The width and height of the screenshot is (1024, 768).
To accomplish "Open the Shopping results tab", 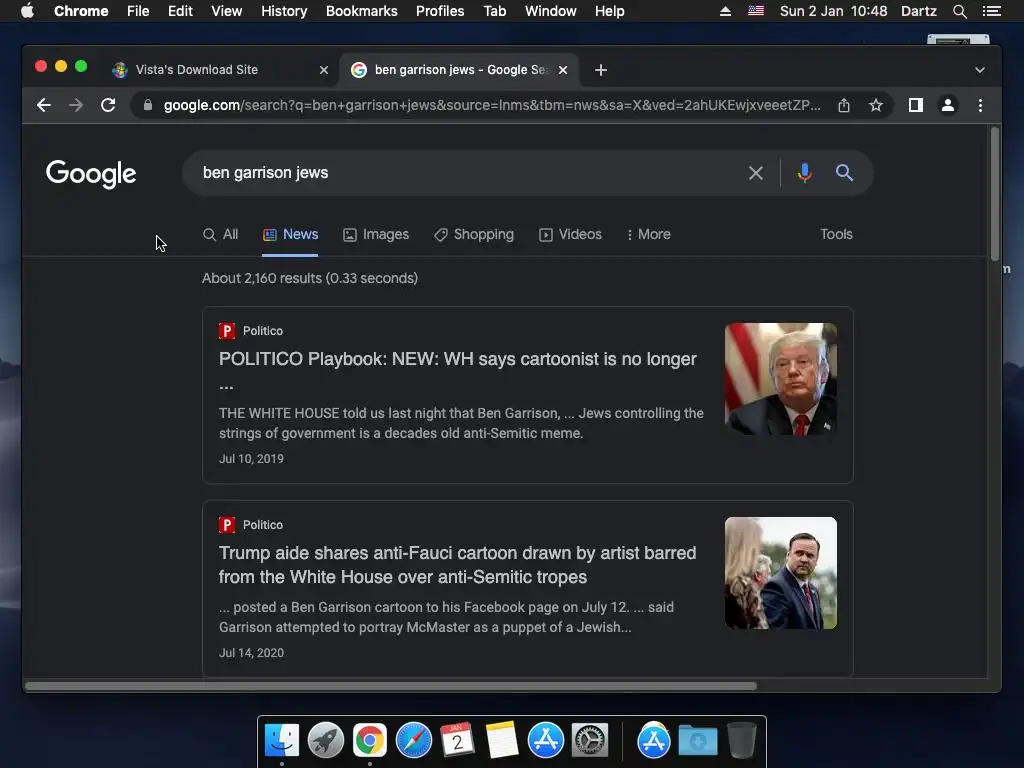I will tap(474, 234).
